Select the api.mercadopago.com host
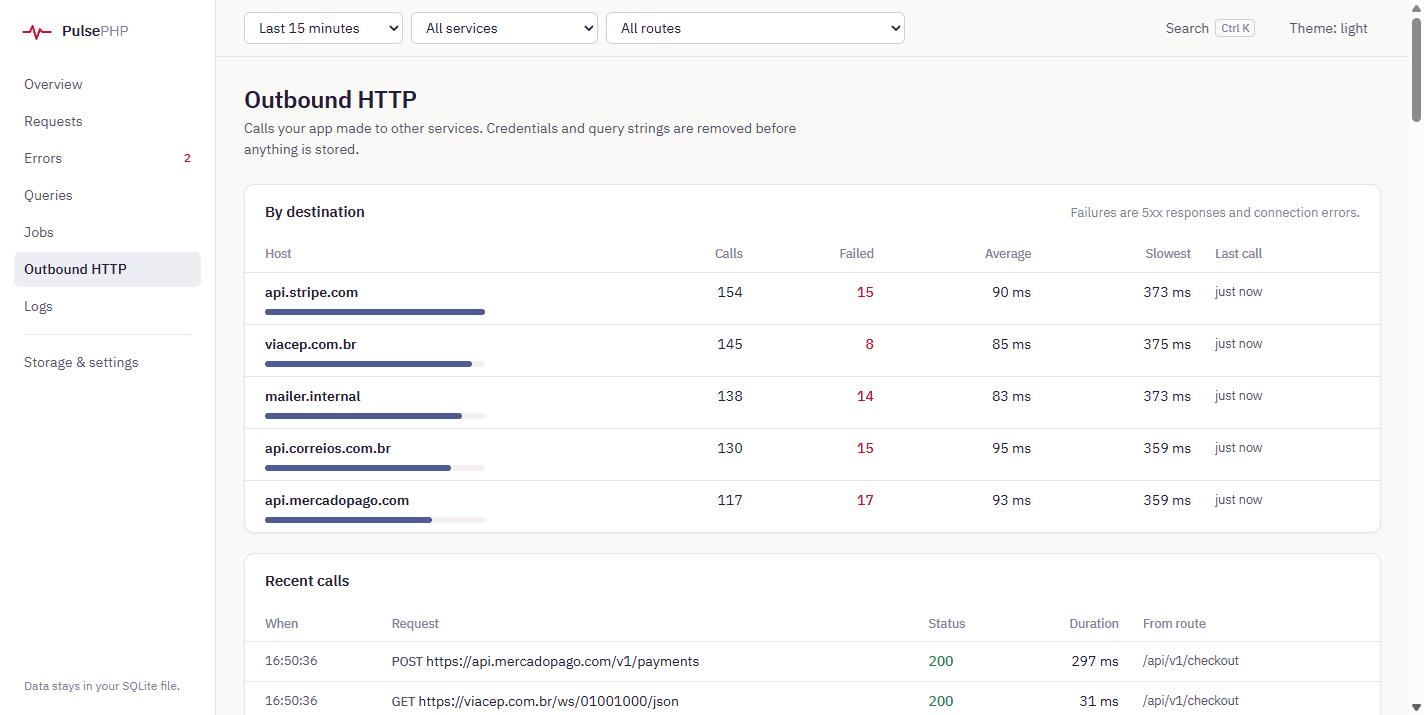This screenshot has width=1424, height=715. (337, 500)
